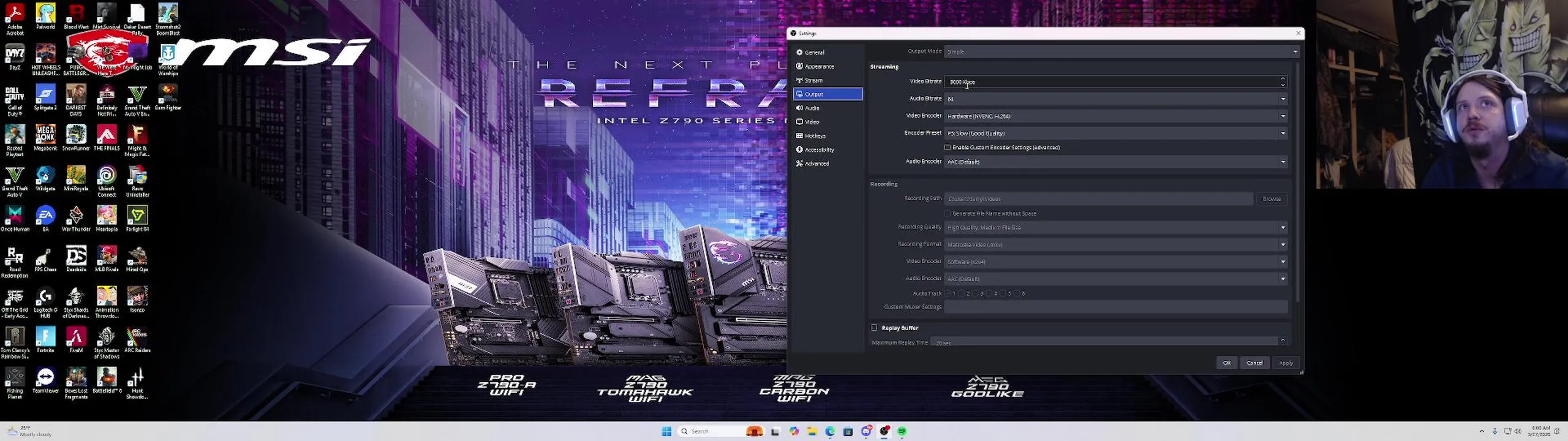Open the Appearance settings section
This screenshot has width=1568, height=441.
pyautogui.click(x=828, y=66)
